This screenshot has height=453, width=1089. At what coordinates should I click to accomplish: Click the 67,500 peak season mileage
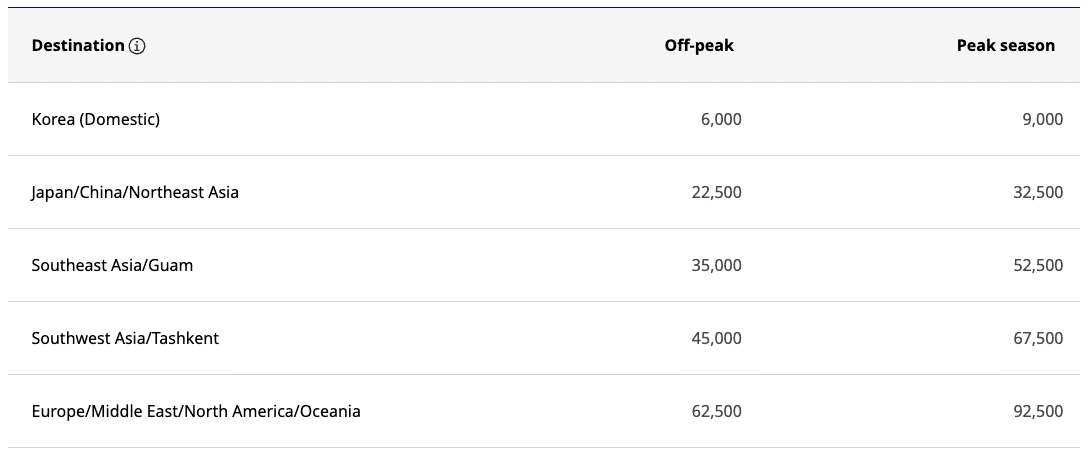pos(1038,338)
